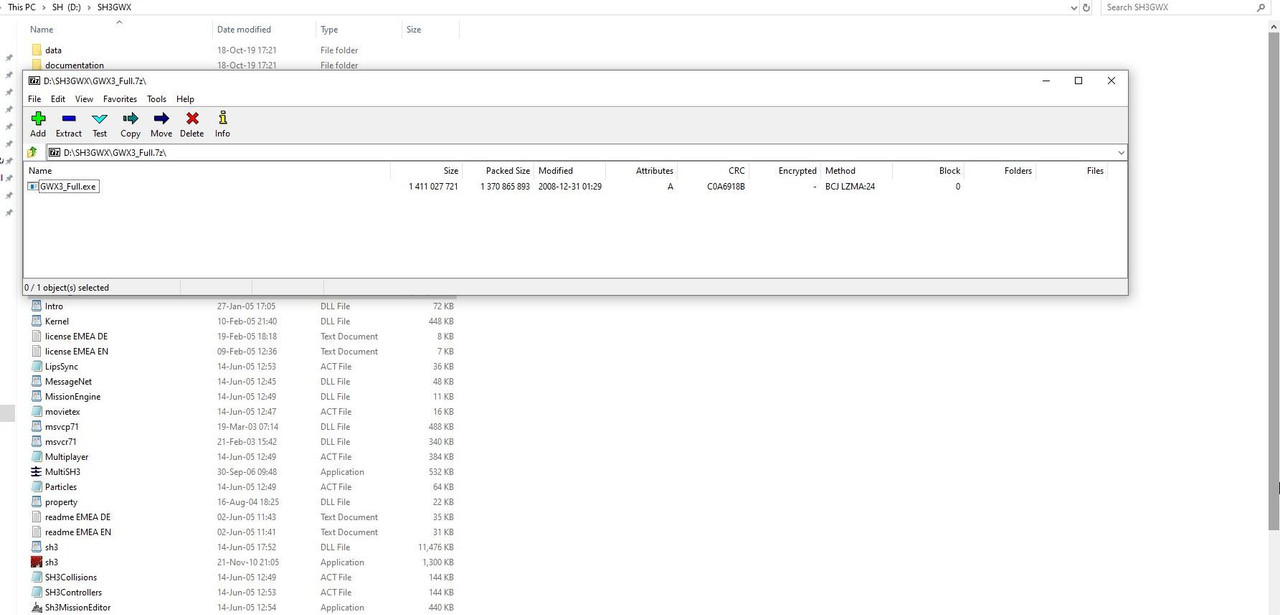The width and height of the screenshot is (1280, 615).
Task: Click the data folder icon in Explorer
Action: pos(36,50)
